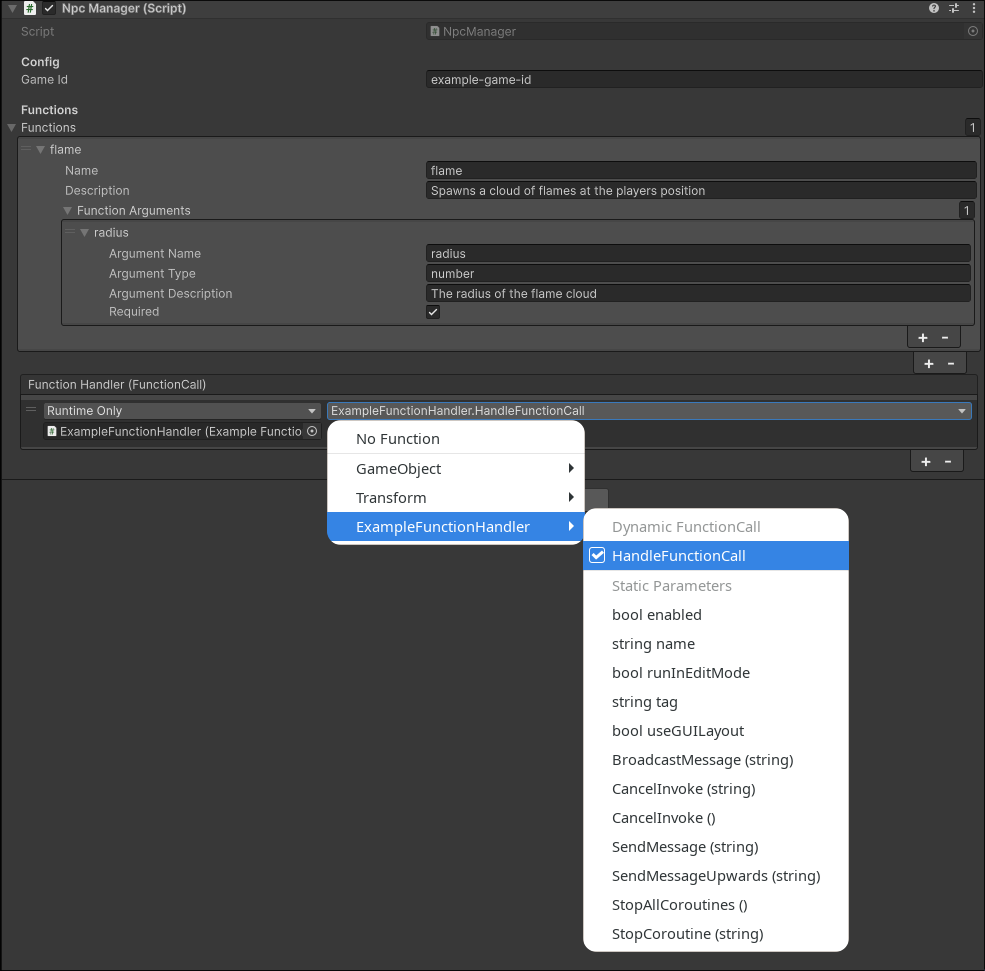
Task: Open the help documentation for Npc Manager
Action: (x=932, y=8)
